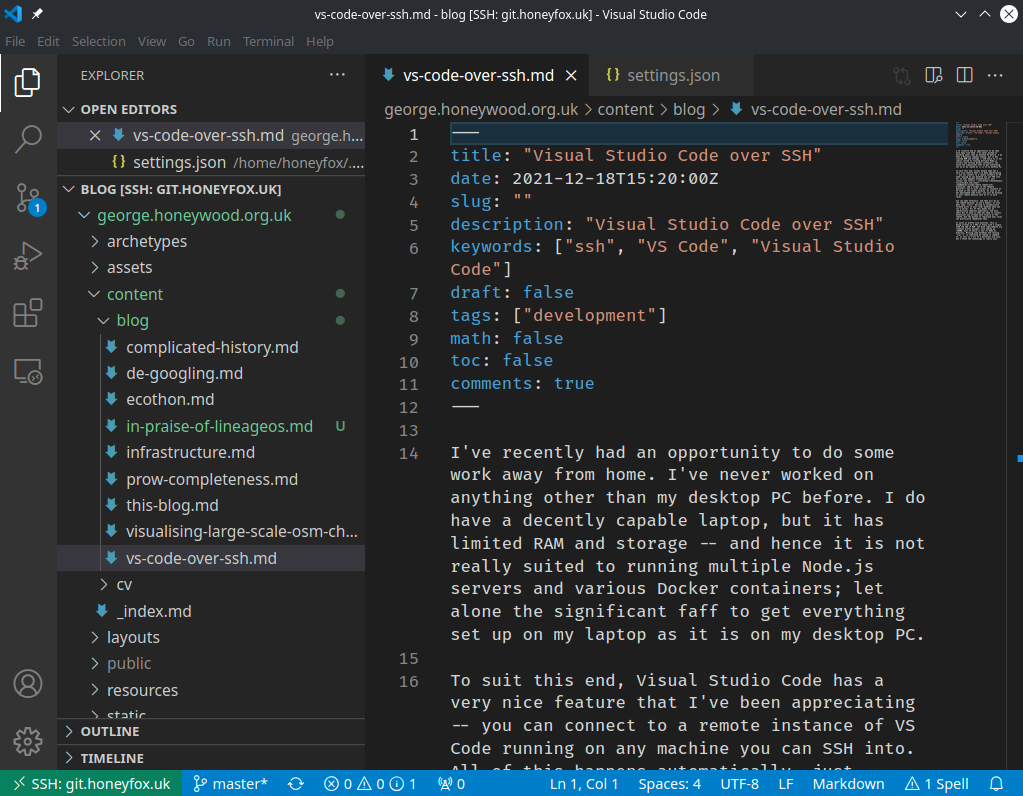1023x796 pixels.
Task: Select the Run and Debug icon
Action: click(x=27, y=256)
